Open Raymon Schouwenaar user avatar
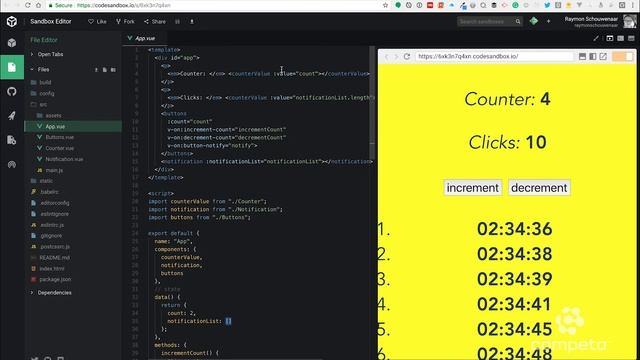Image resolution: width=640 pixels, height=360 pixels. coord(629,21)
